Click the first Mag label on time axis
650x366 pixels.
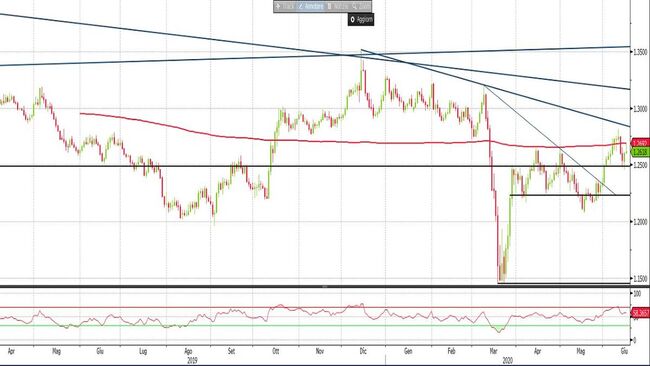coord(56,351)
